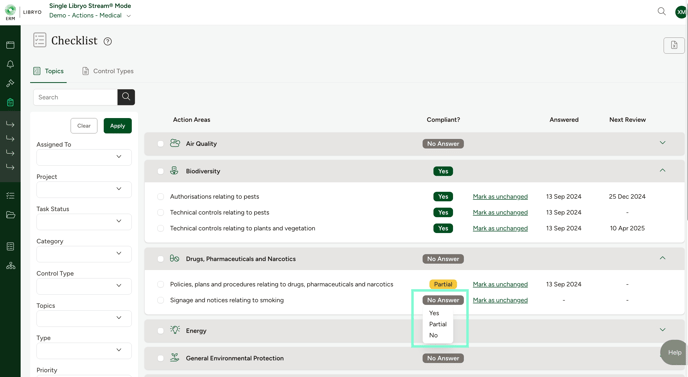
Task: Open the folder icon in the sidebar
Action: 10,215
